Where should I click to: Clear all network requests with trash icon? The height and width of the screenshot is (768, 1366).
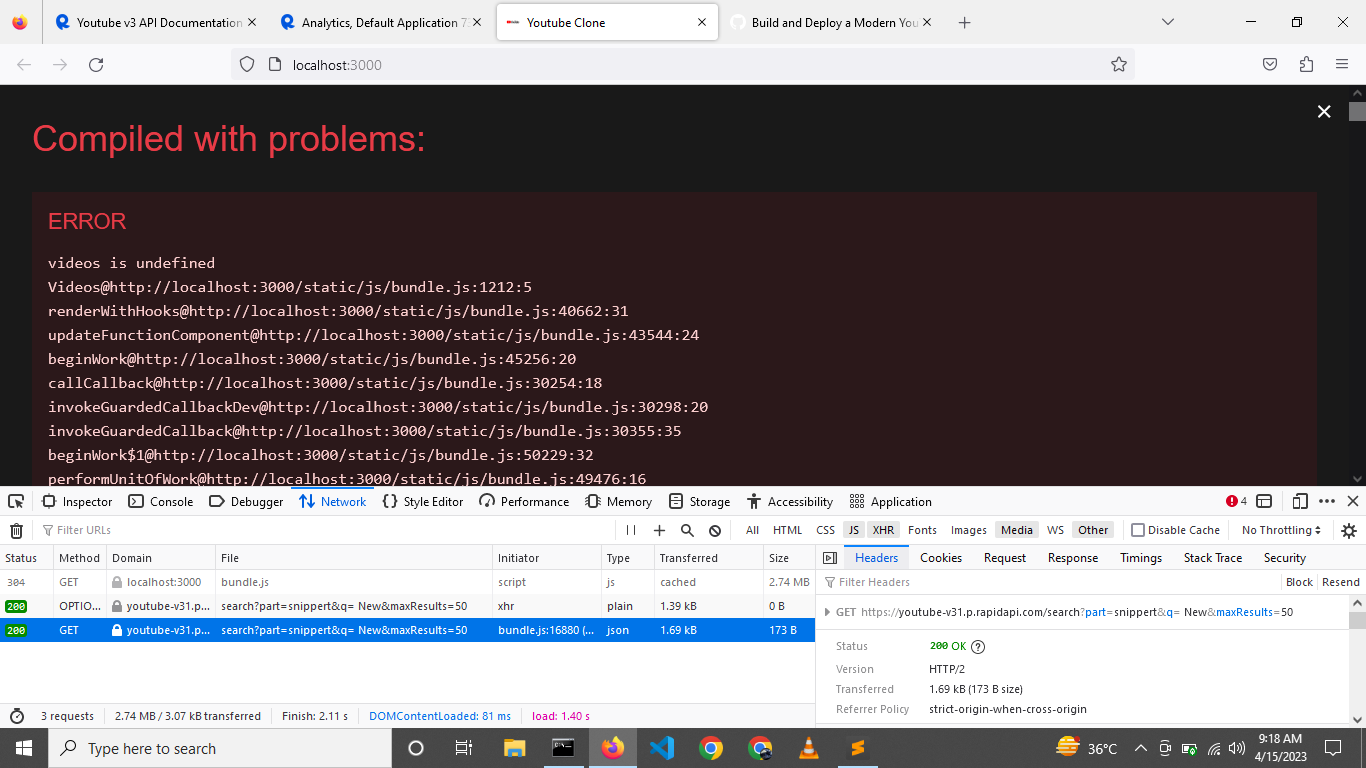click(x=16, y=530)
